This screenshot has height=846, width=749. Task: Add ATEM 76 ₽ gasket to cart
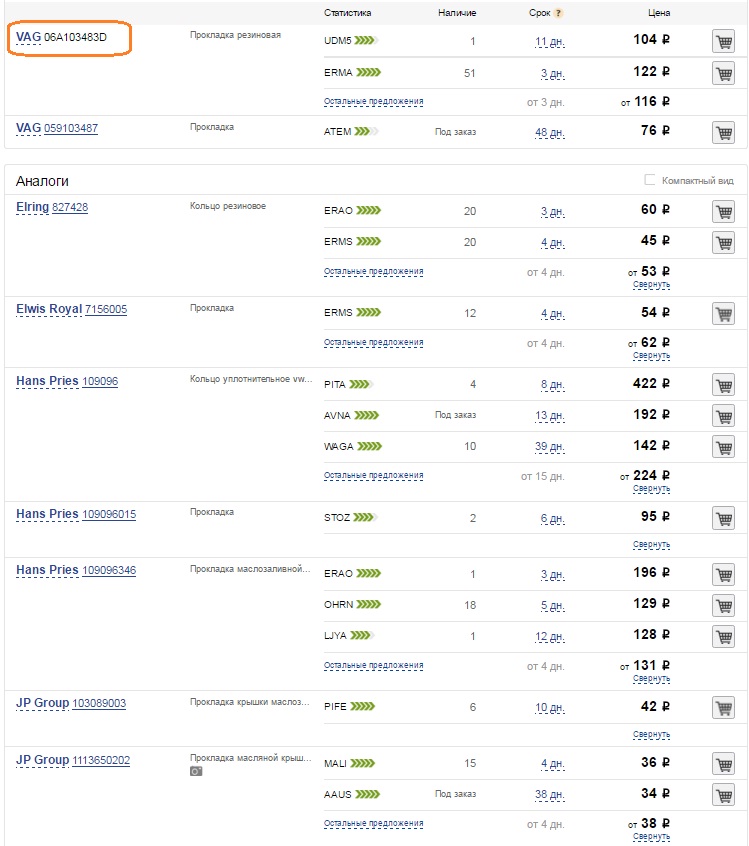tap(724, 132)
